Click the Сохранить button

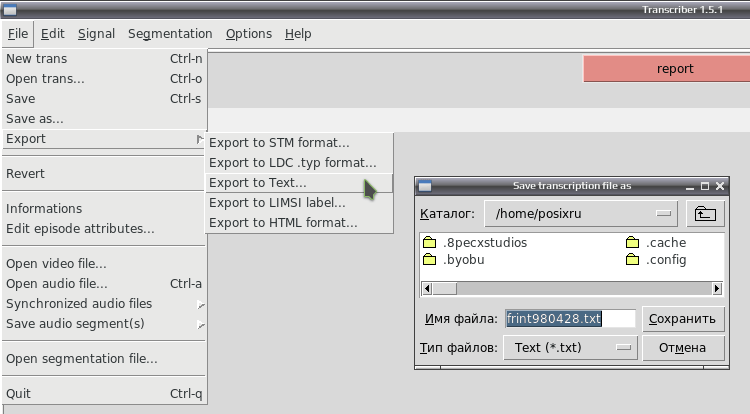tap(683, 319)
